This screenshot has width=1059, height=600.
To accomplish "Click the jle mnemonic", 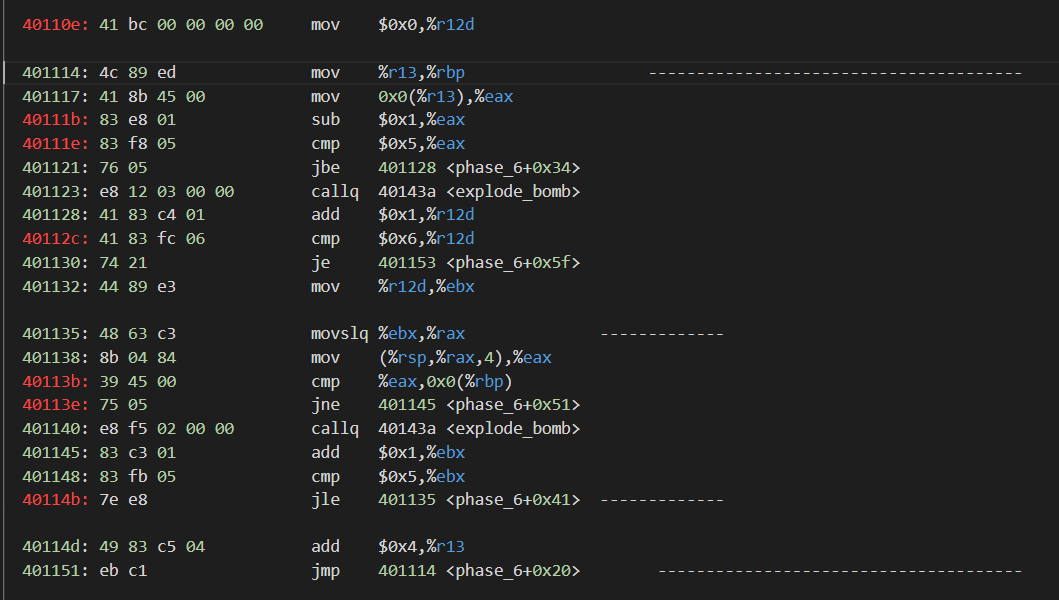I will click(326, 500).
